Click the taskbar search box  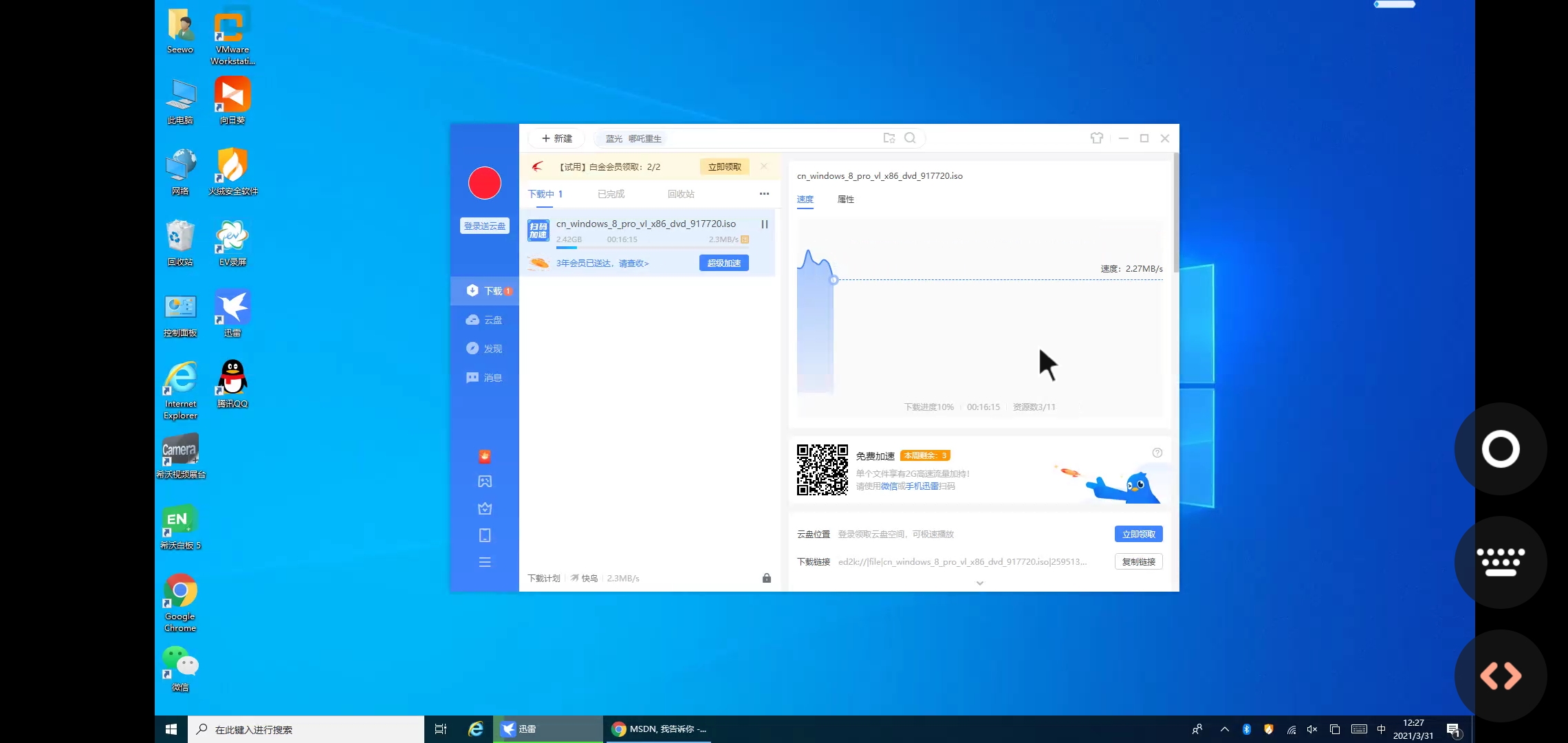point(306,729)
